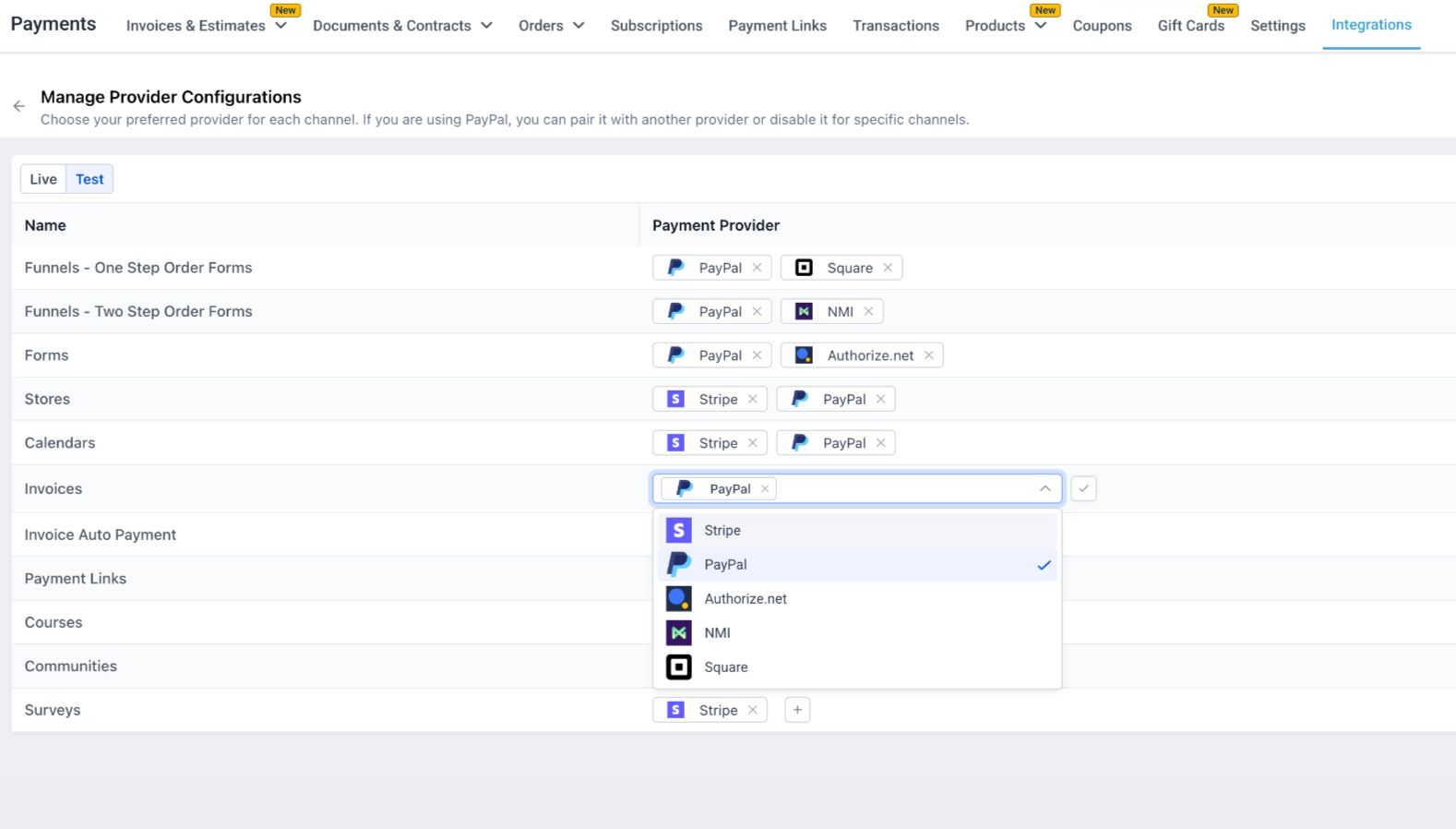This screenshot has height=829, width=1456.
Task: Click the Name column header
Action: [x=45, y=225]
